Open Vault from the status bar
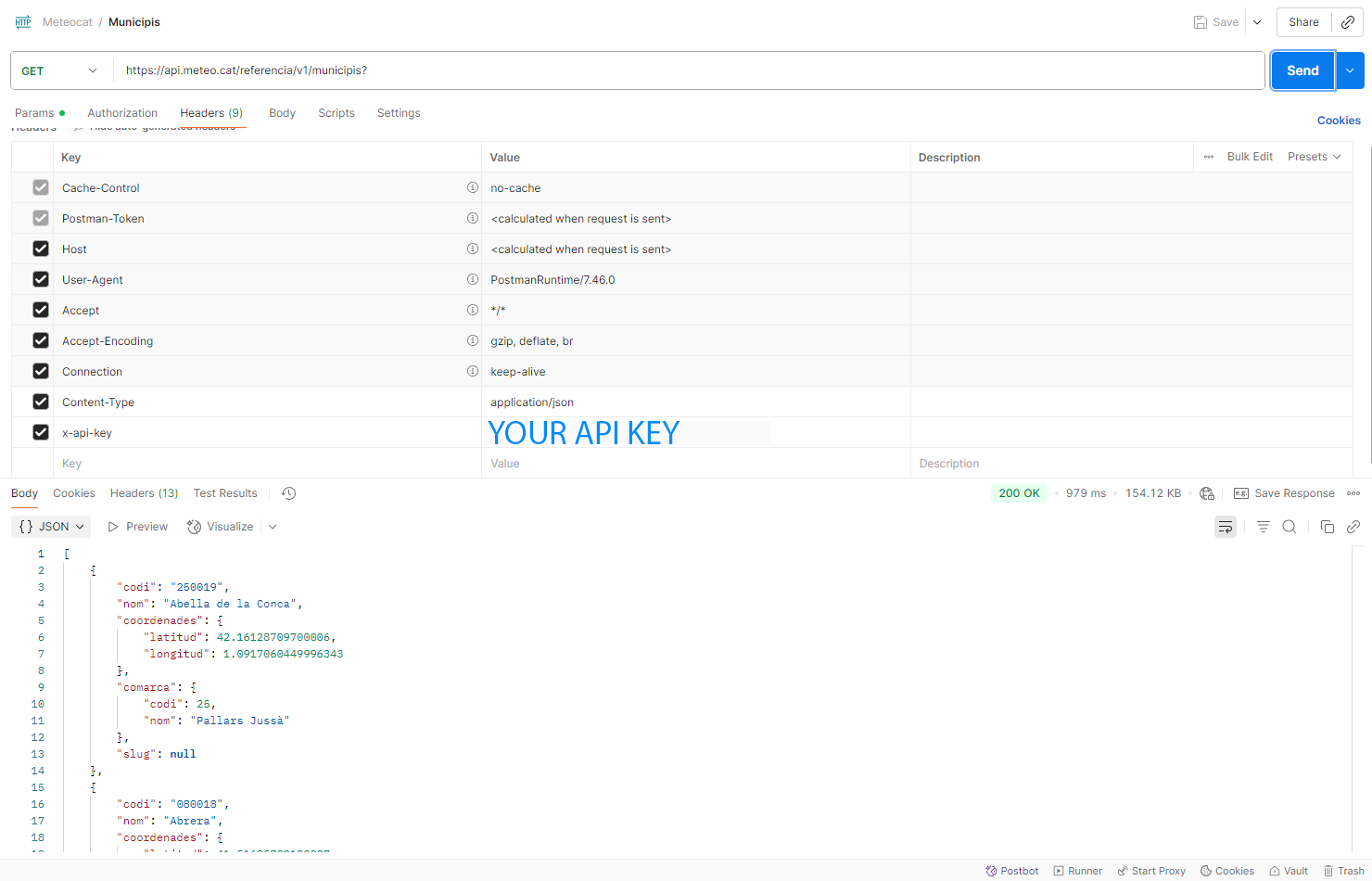 point(1289,871)
